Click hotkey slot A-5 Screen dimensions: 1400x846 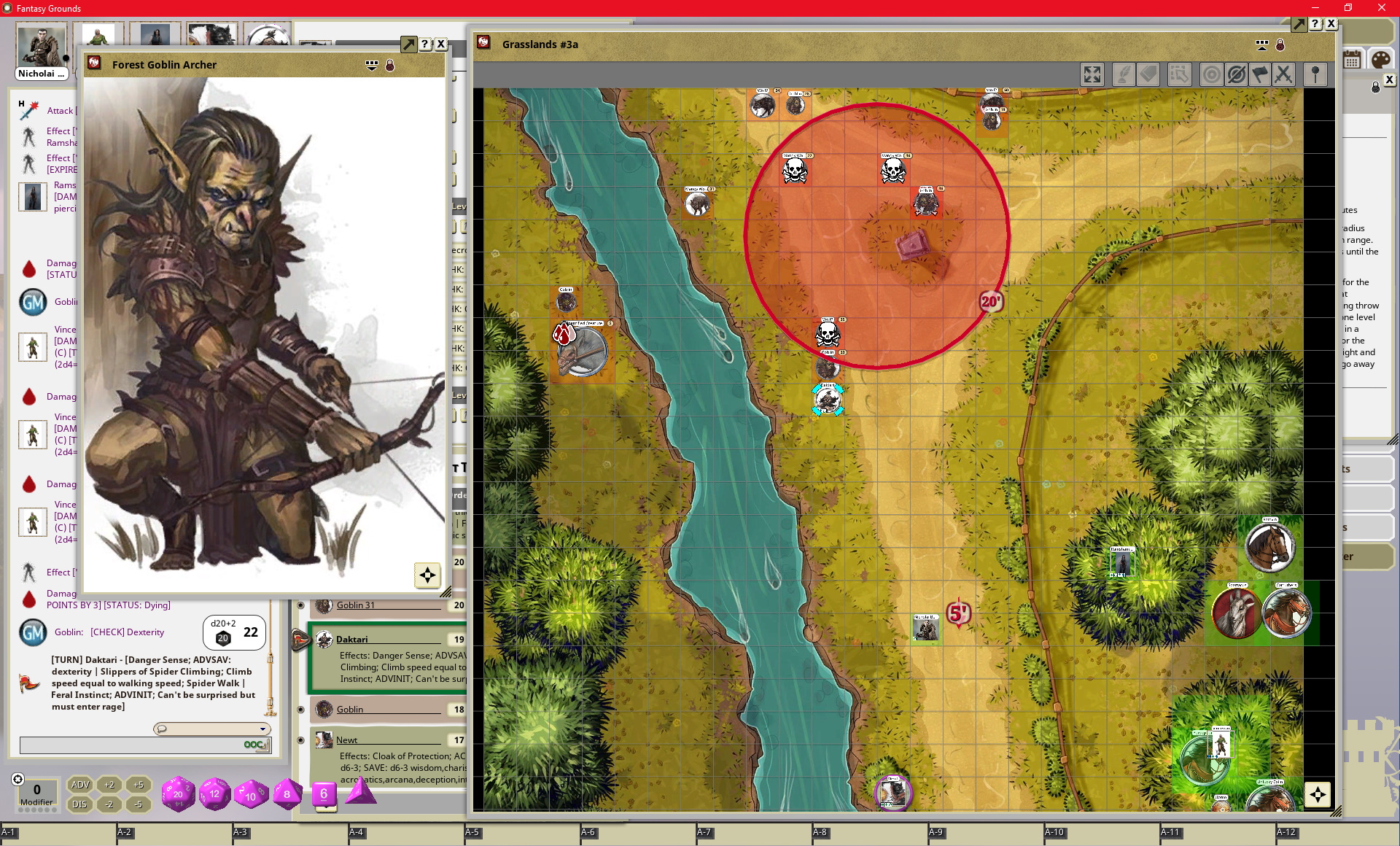click(522, 832)
